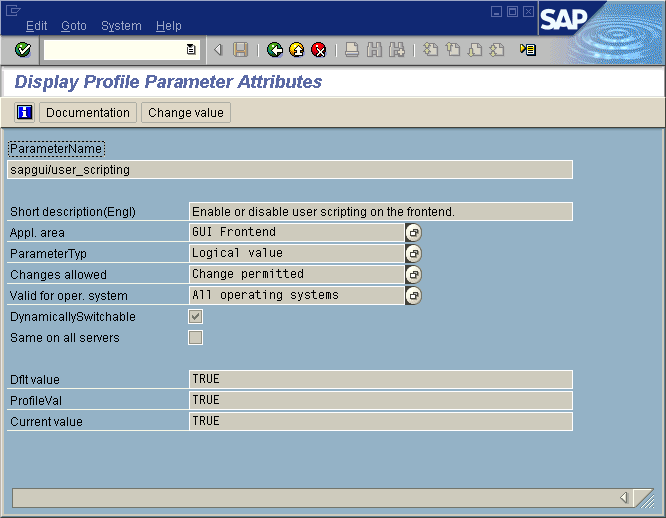Open the command field history dropdown
The height and width of the screenshot is (518, 666).
point(191,50)
